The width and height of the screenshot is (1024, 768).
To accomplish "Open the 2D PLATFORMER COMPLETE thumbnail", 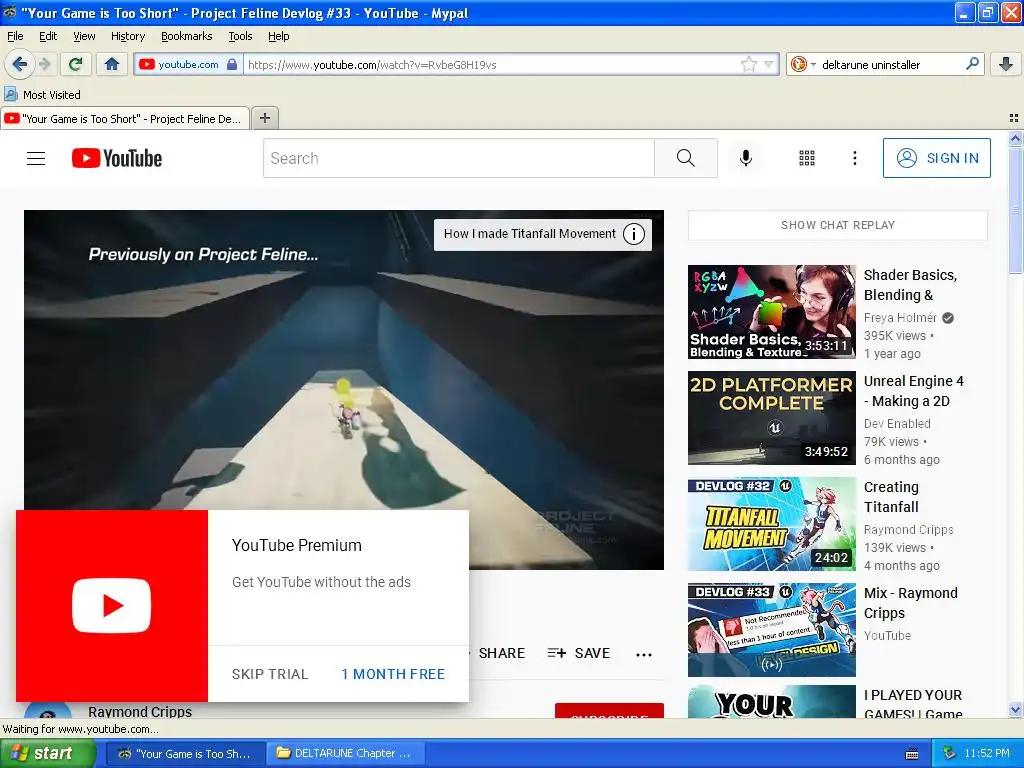I will 771,418.
